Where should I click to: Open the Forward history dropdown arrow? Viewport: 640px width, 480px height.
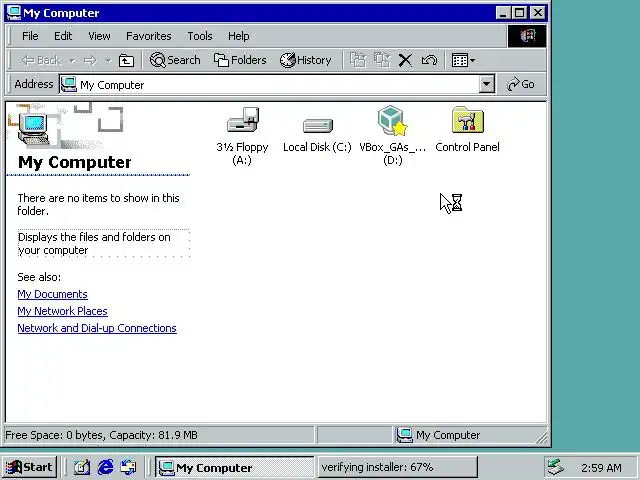108,60
